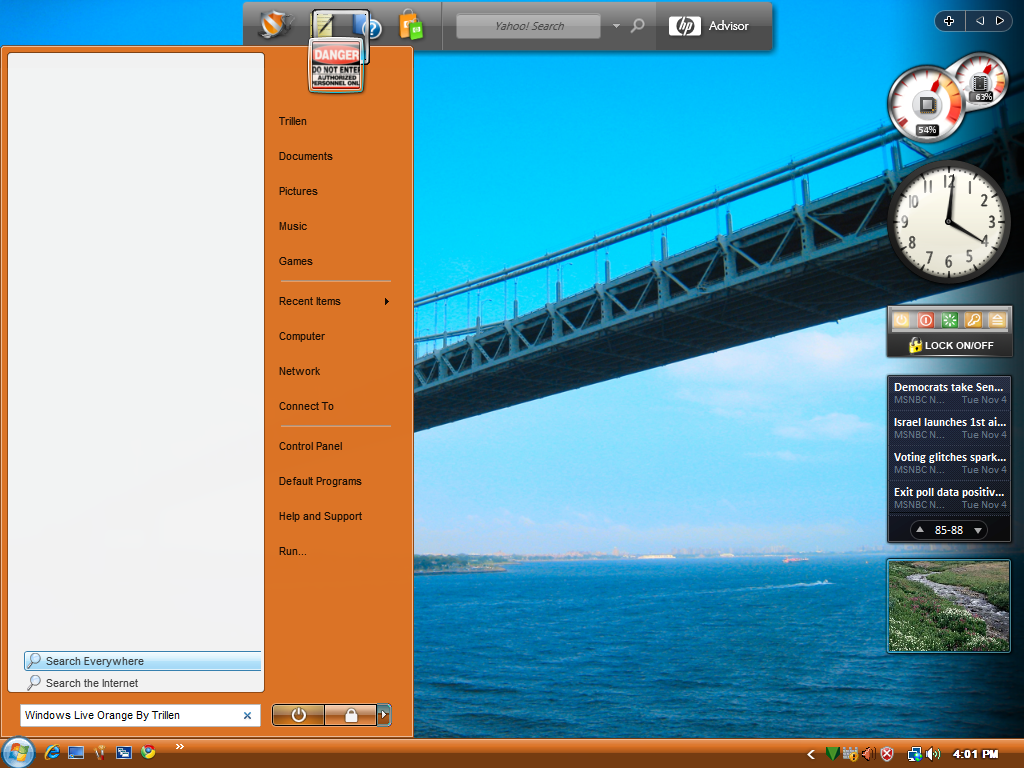Click the Search Everywhere link
The image size is (1024, 768).
(95, 661)
